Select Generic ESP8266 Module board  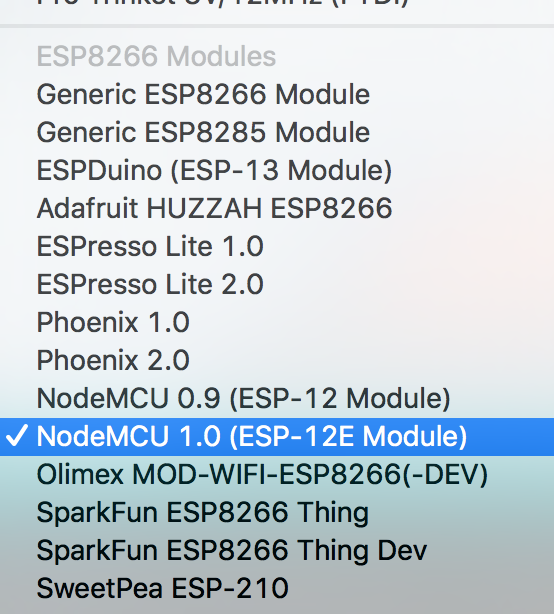tap(277, 94)
